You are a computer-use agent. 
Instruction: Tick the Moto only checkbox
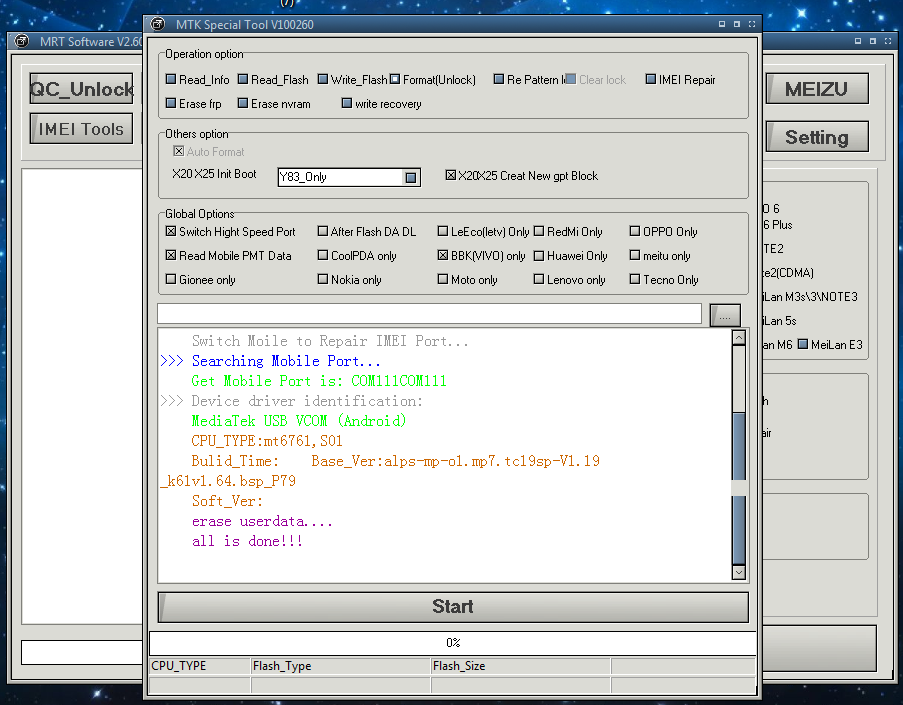click(443, 279)
